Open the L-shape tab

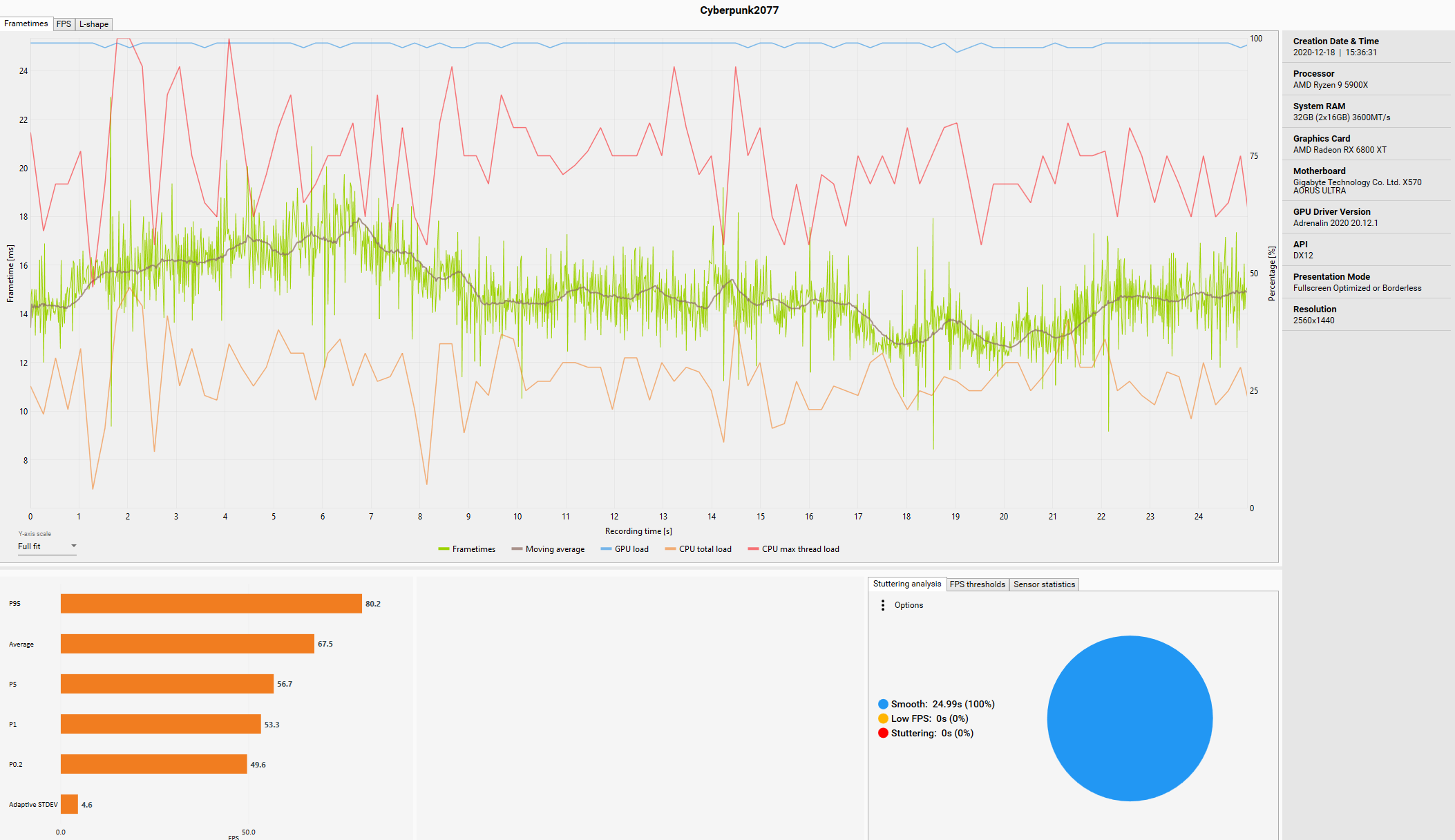[94, 24]
